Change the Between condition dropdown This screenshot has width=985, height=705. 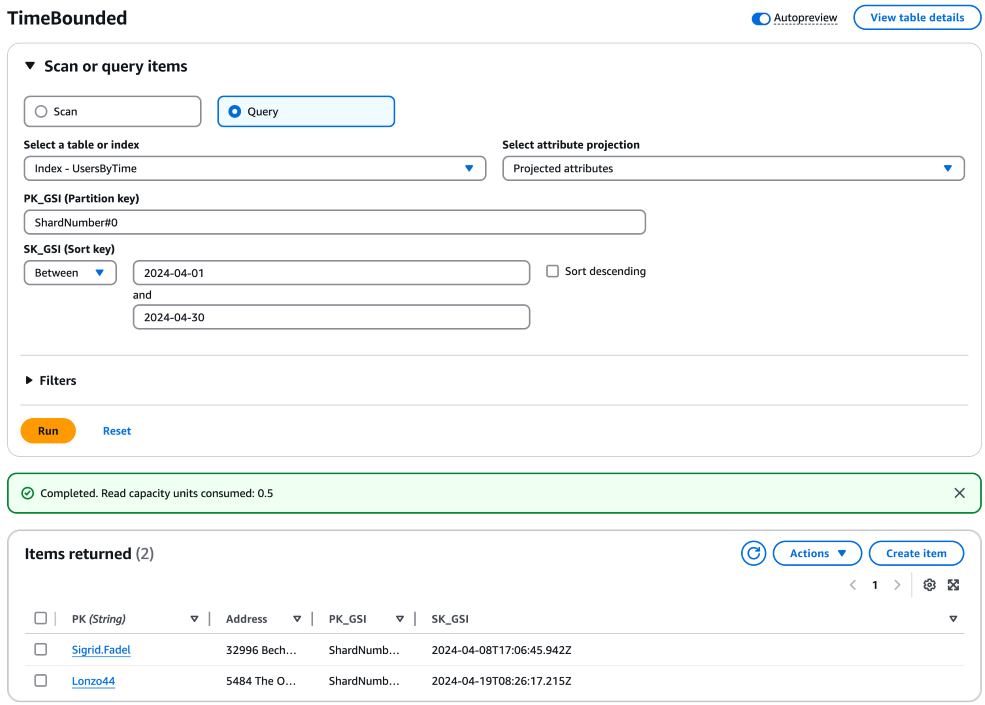click(x=70, y=271)
